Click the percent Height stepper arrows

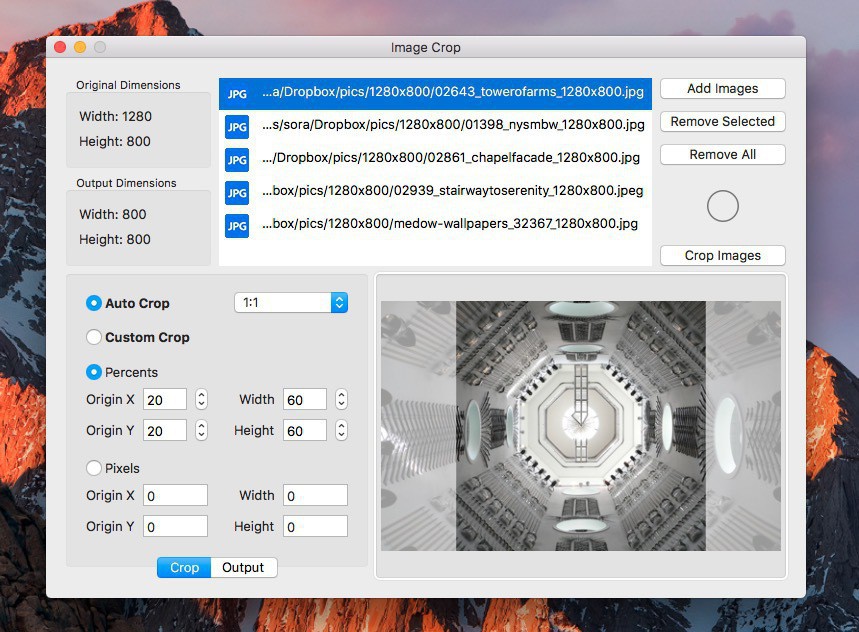[341, 430]
